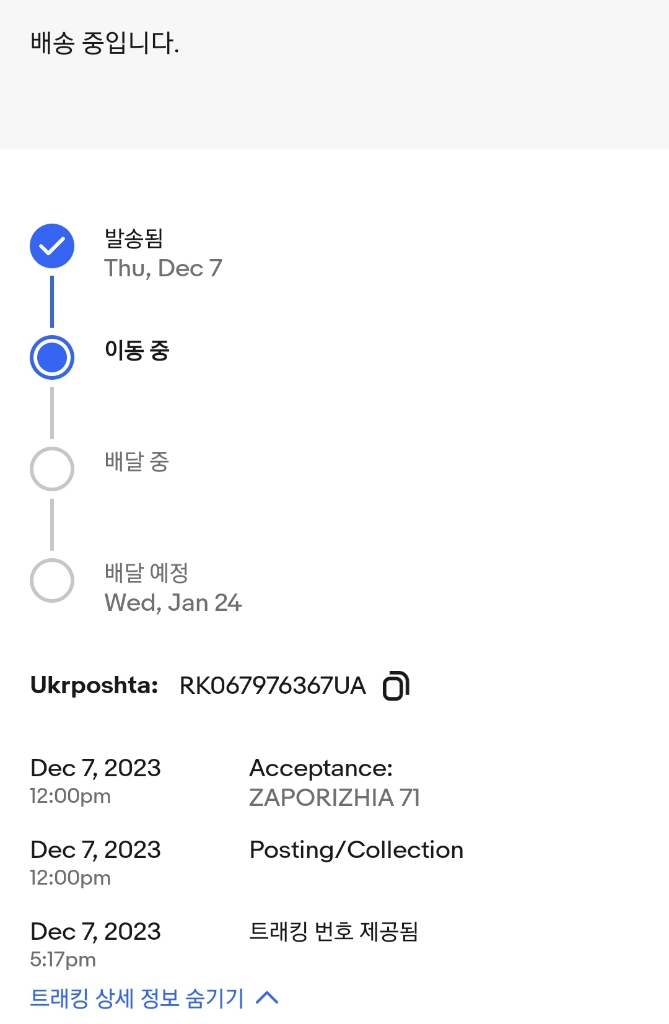Click the Wed, Jan 24 estimated date
This screenshot has width=669, height=1024.
pos(173,603)
